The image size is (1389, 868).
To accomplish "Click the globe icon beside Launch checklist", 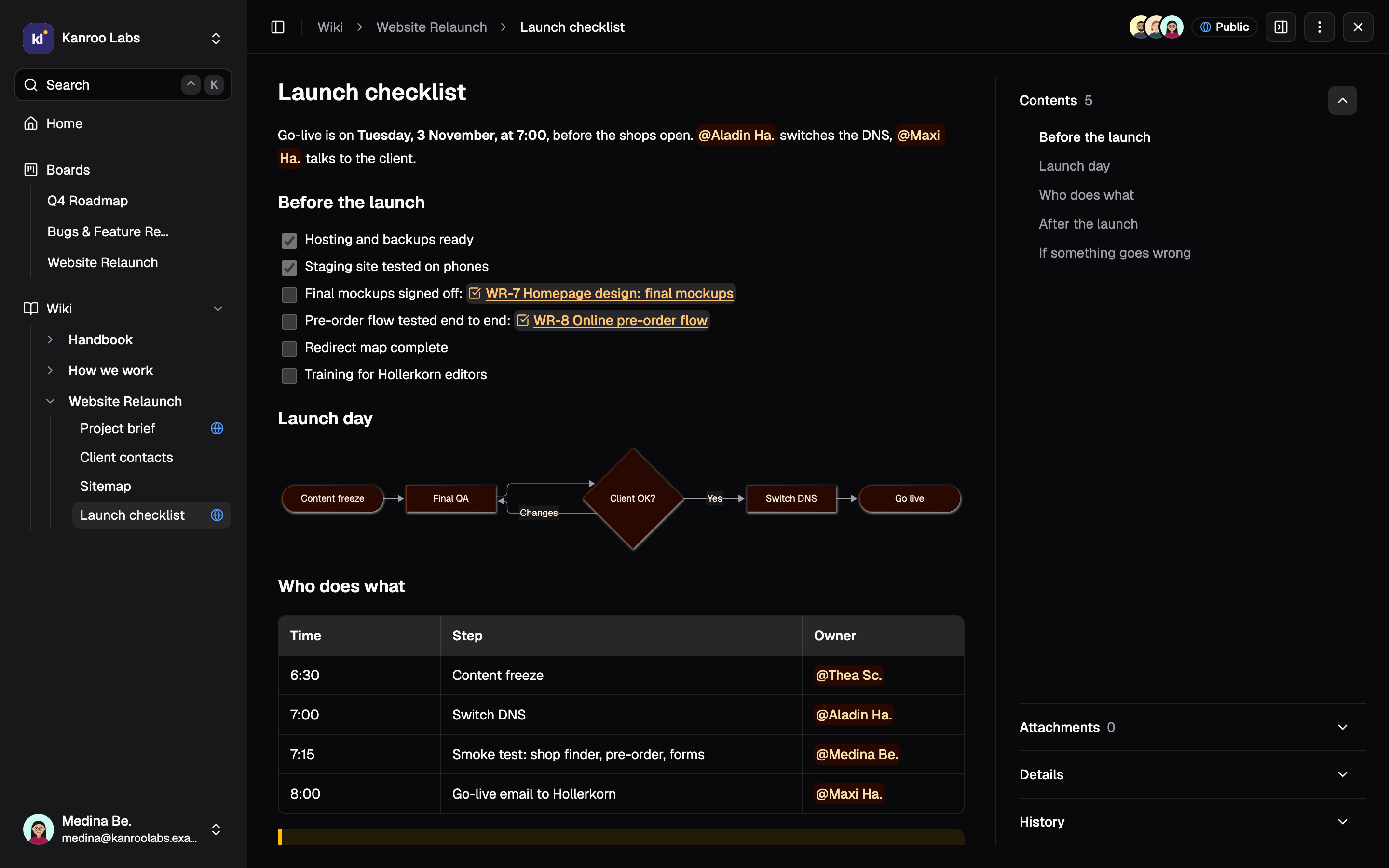I will tap(217, 515).
